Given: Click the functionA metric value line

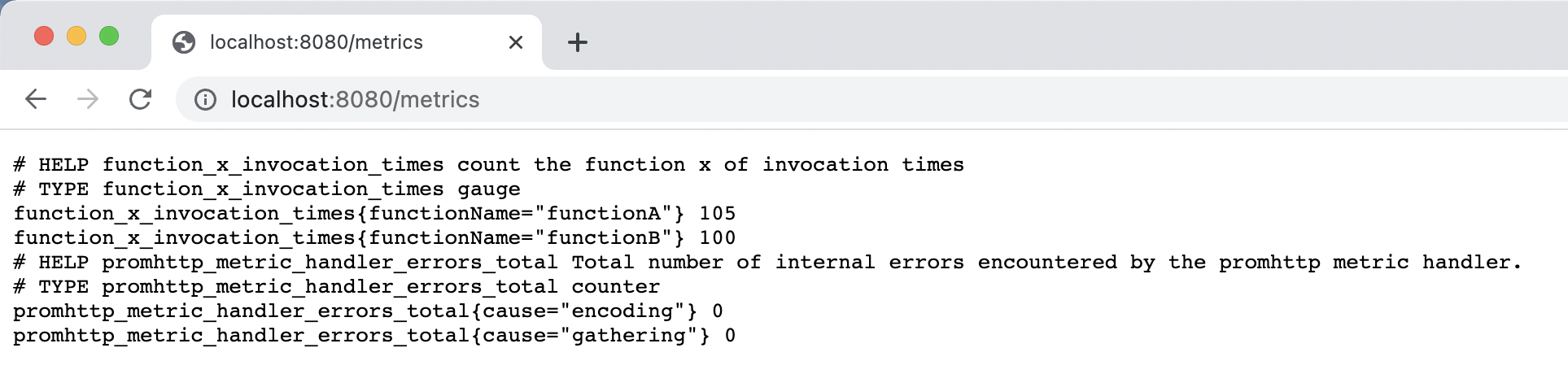Looking at the screenshot, I should (x=374, y=214).
